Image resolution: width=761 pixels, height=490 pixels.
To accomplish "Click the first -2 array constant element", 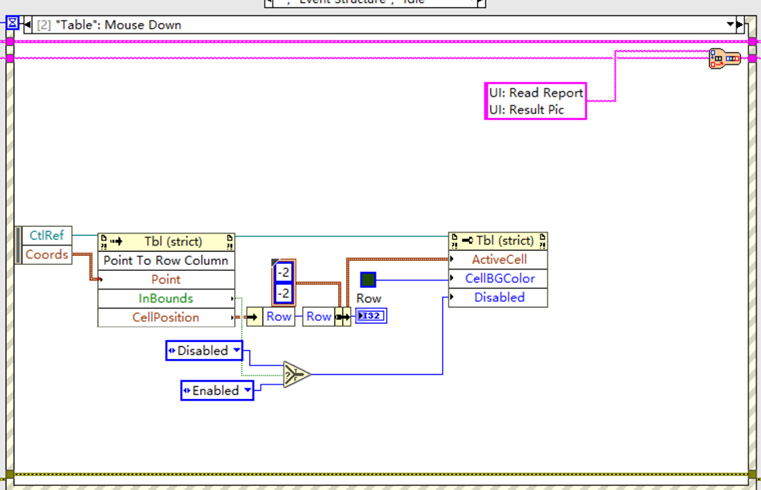I will click(x=282, y=273).
